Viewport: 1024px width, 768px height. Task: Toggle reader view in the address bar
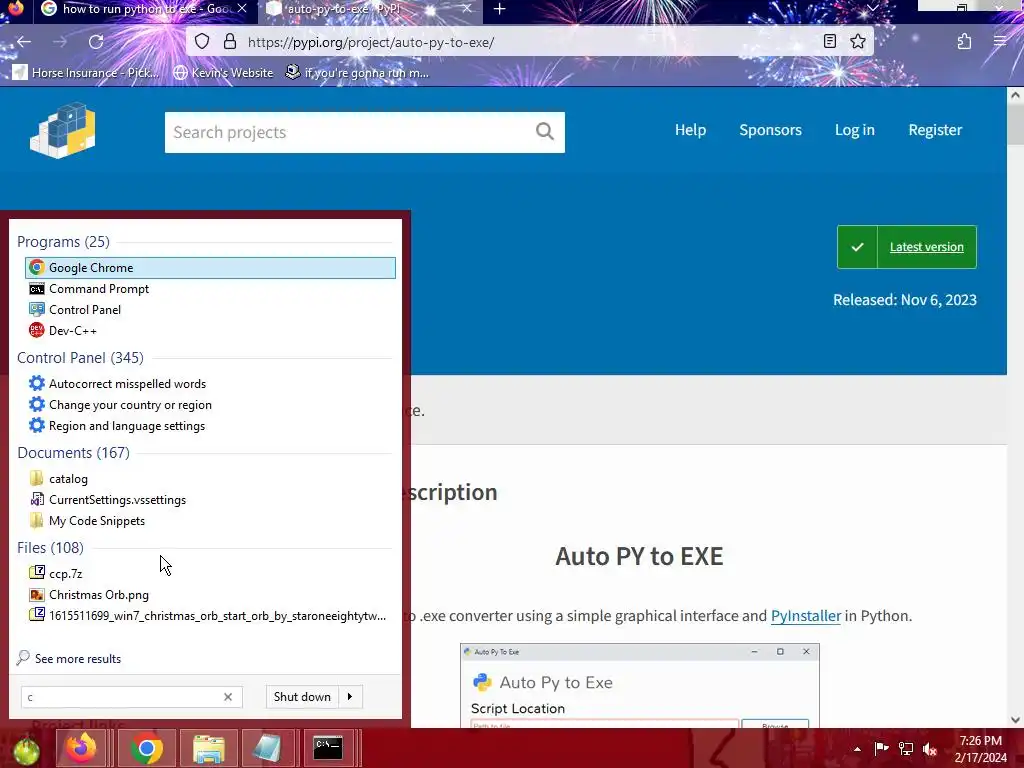pos(829,42)
